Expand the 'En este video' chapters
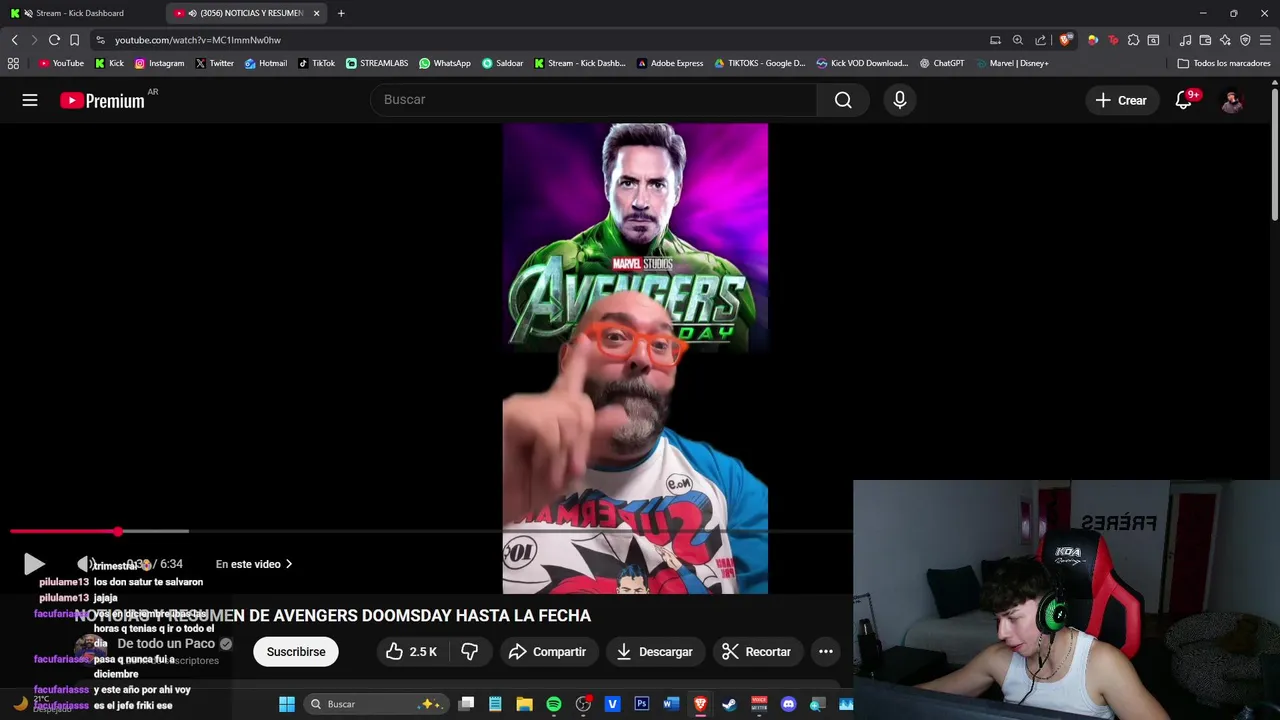This screenshot has width=1280, height=720. click(254, 564)
